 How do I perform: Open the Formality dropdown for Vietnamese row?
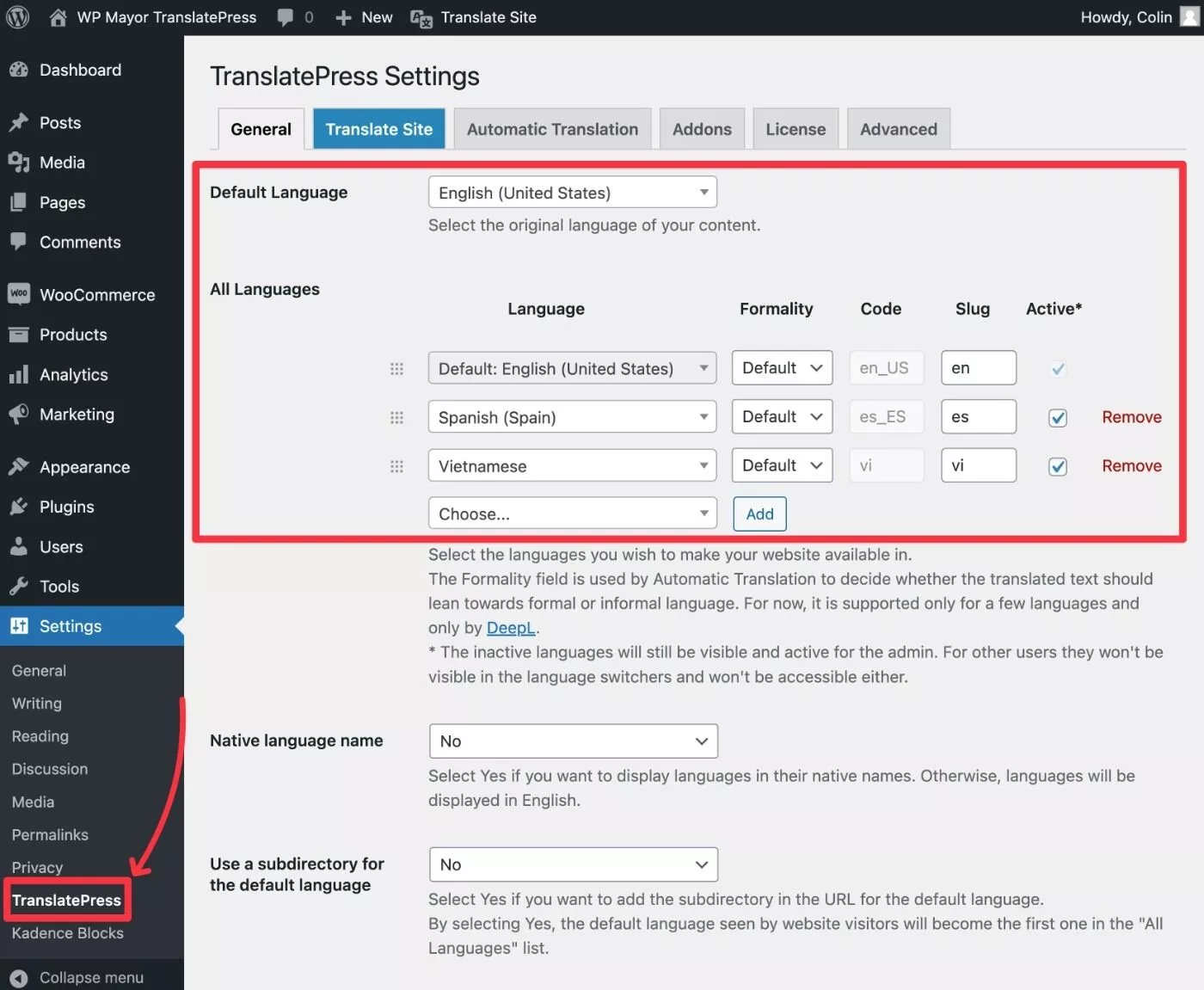coord(782,465)
